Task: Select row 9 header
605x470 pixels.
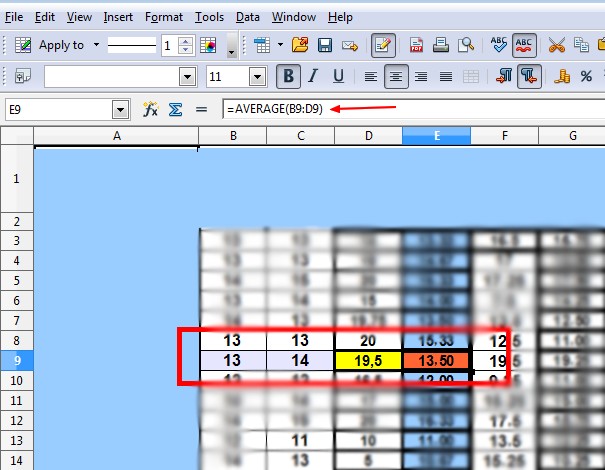Action: (x=16, y=360)
